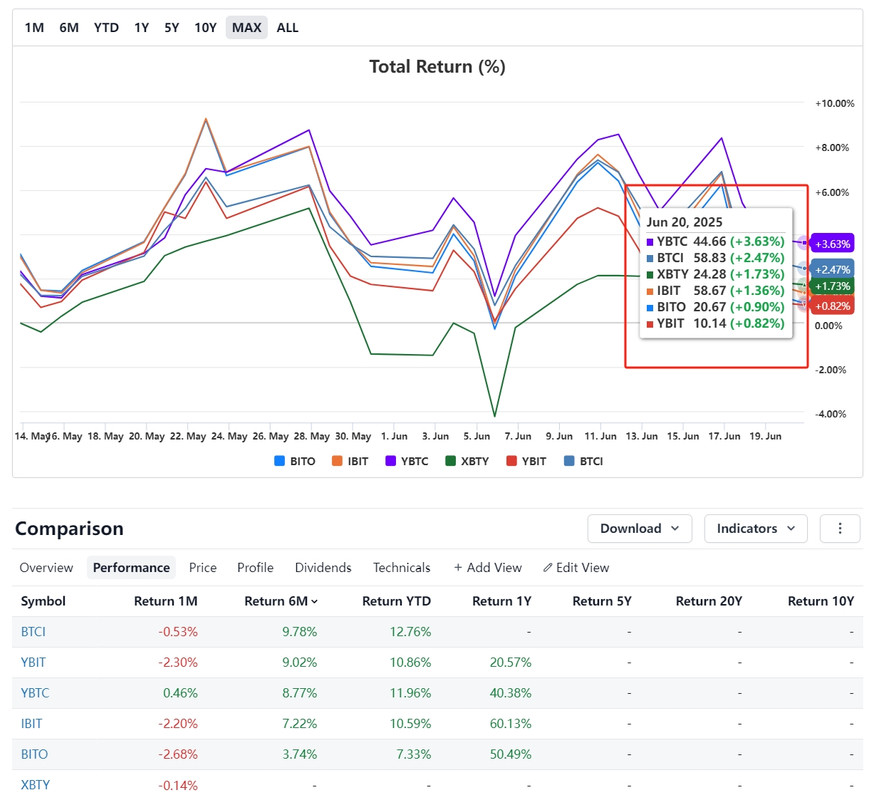Image resolution: width=896 pixels, height=800 pixels.
Task: Open the YBTC symbol link
Action: tap(35, 693)
